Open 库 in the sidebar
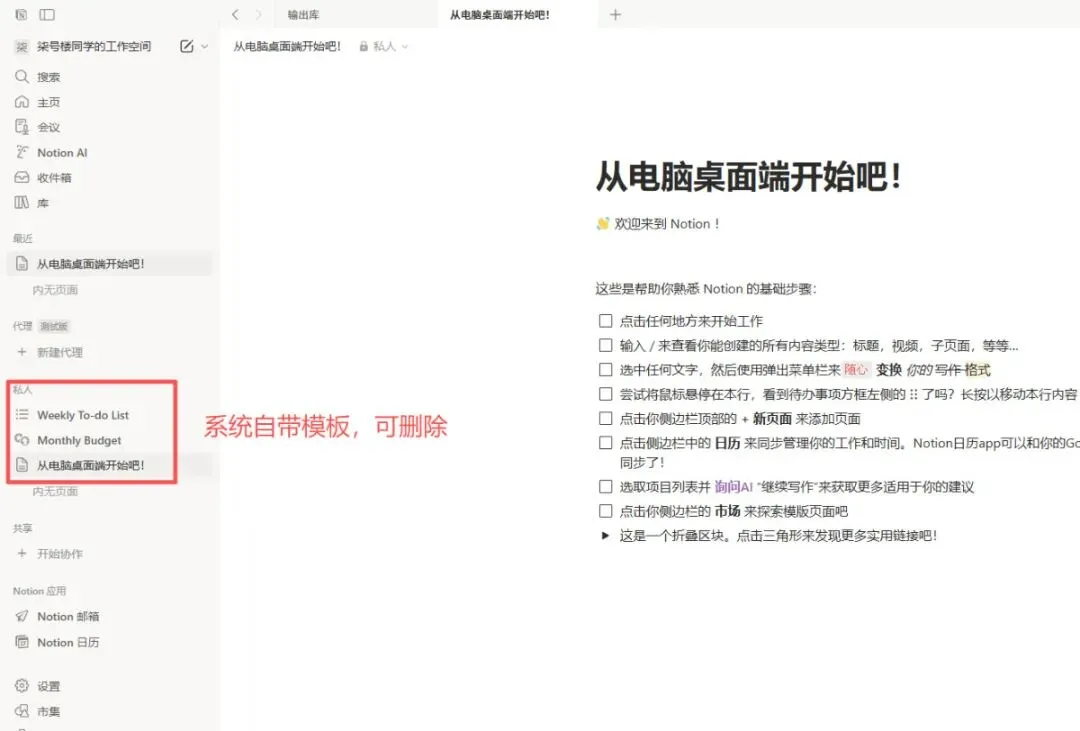 tap(110, 203)
